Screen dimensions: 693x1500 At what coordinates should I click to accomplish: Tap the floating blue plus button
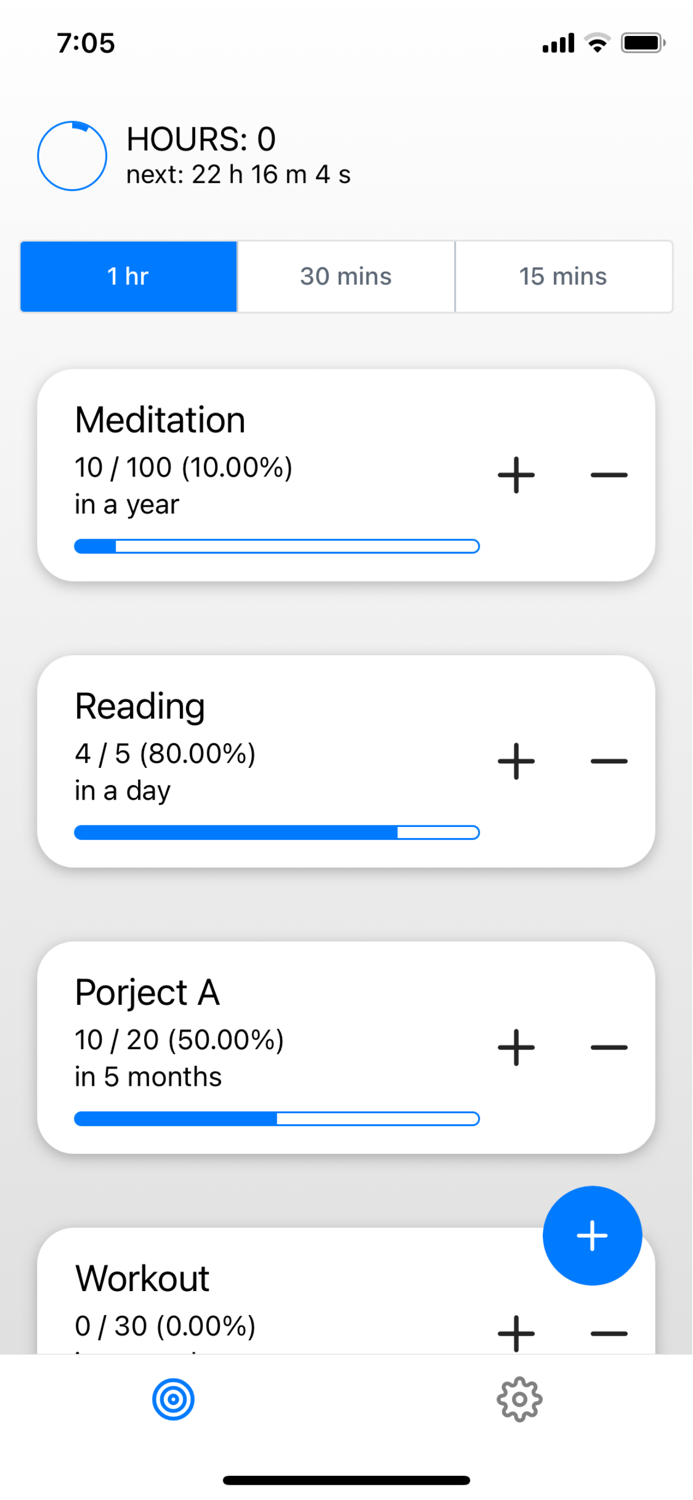pyautogui.click(x=592, y=1235)
